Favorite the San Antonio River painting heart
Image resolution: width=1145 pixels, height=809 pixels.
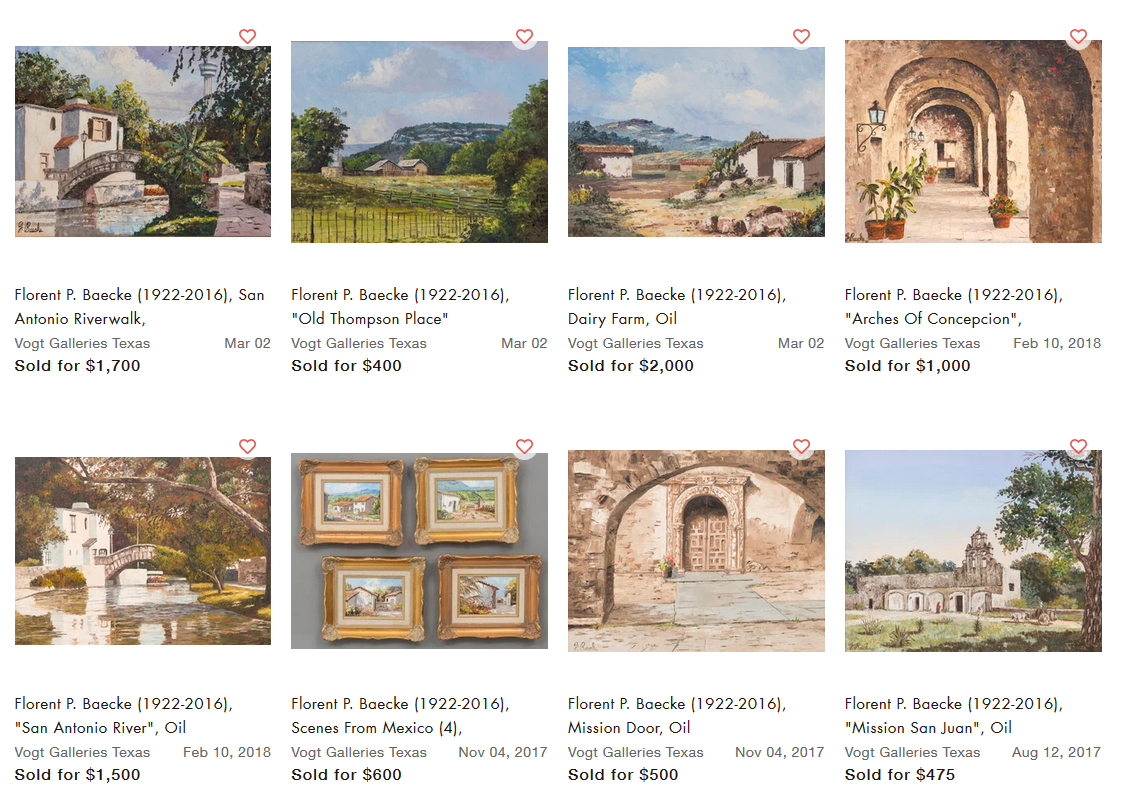(248, 446)
